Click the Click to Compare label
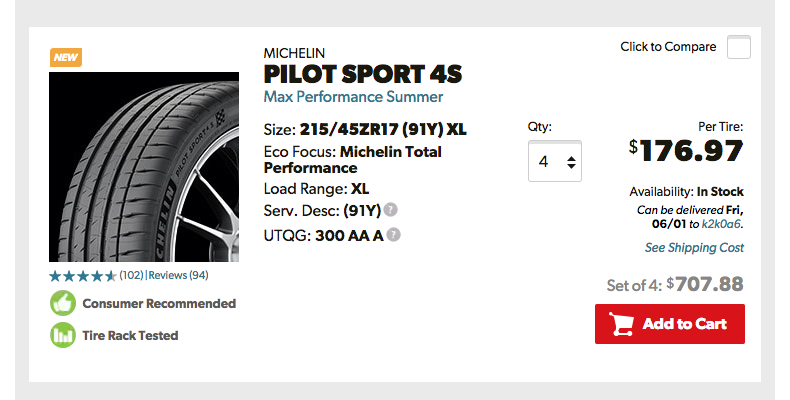This screenshot has width=790, height=400. click(668, 47)
